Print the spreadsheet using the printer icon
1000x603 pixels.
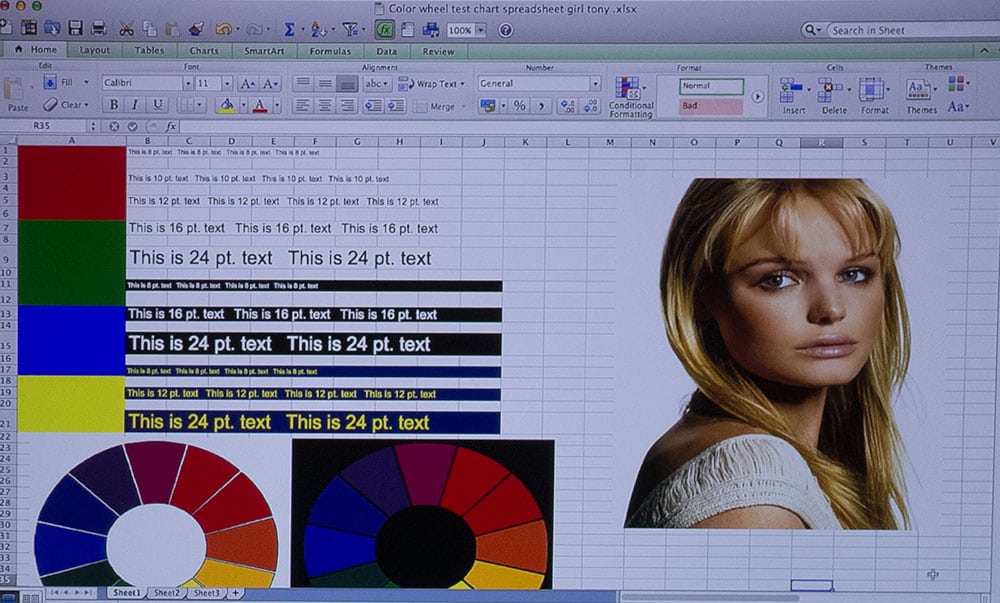point(98,28)
